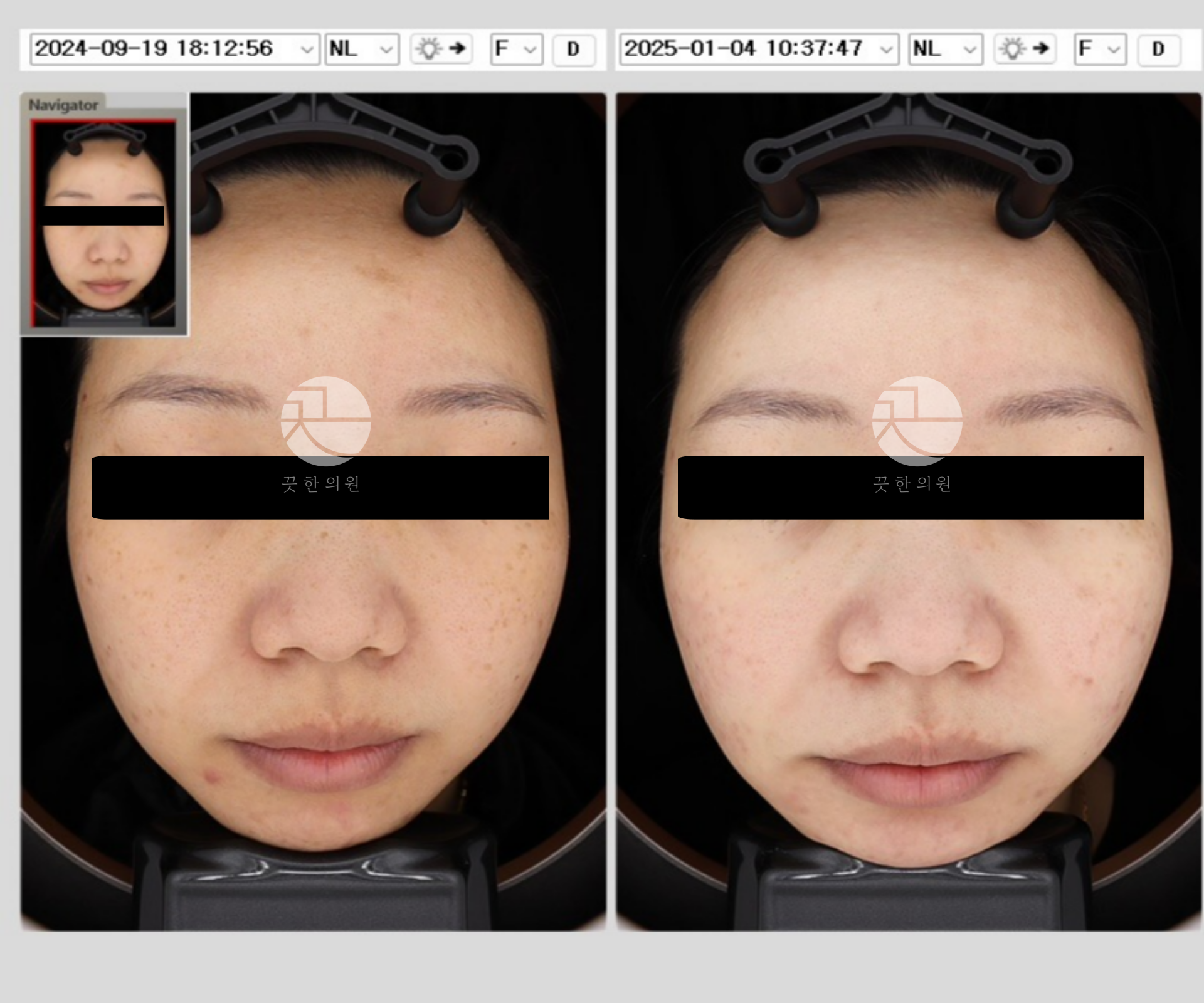Viewport: 1204px width, 1003px height.
Task: Click the nose in the September 2024 photo
Action: [329, 617]
